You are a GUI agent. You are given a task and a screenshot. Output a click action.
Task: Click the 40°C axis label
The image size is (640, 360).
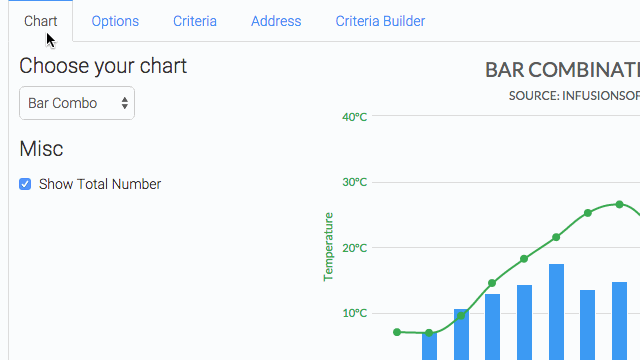(354, 117)
